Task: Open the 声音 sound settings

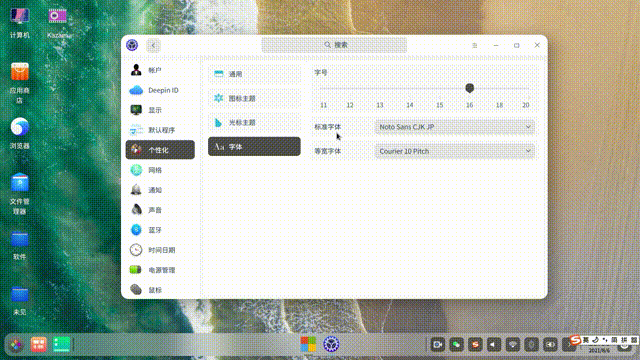Action: [x=160, y=210]
